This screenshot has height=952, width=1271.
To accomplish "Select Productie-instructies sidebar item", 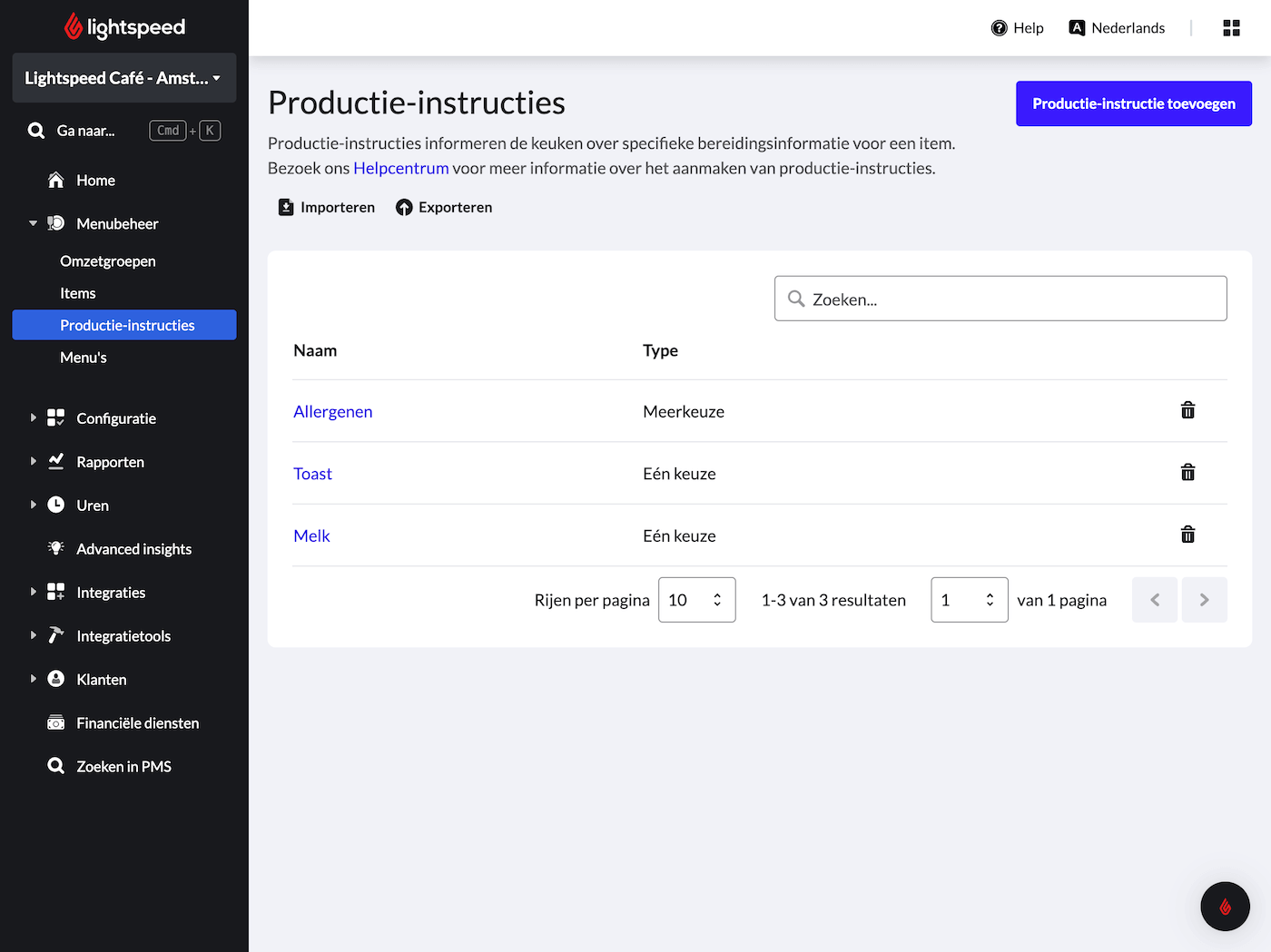I will click(x=124, y=325).
